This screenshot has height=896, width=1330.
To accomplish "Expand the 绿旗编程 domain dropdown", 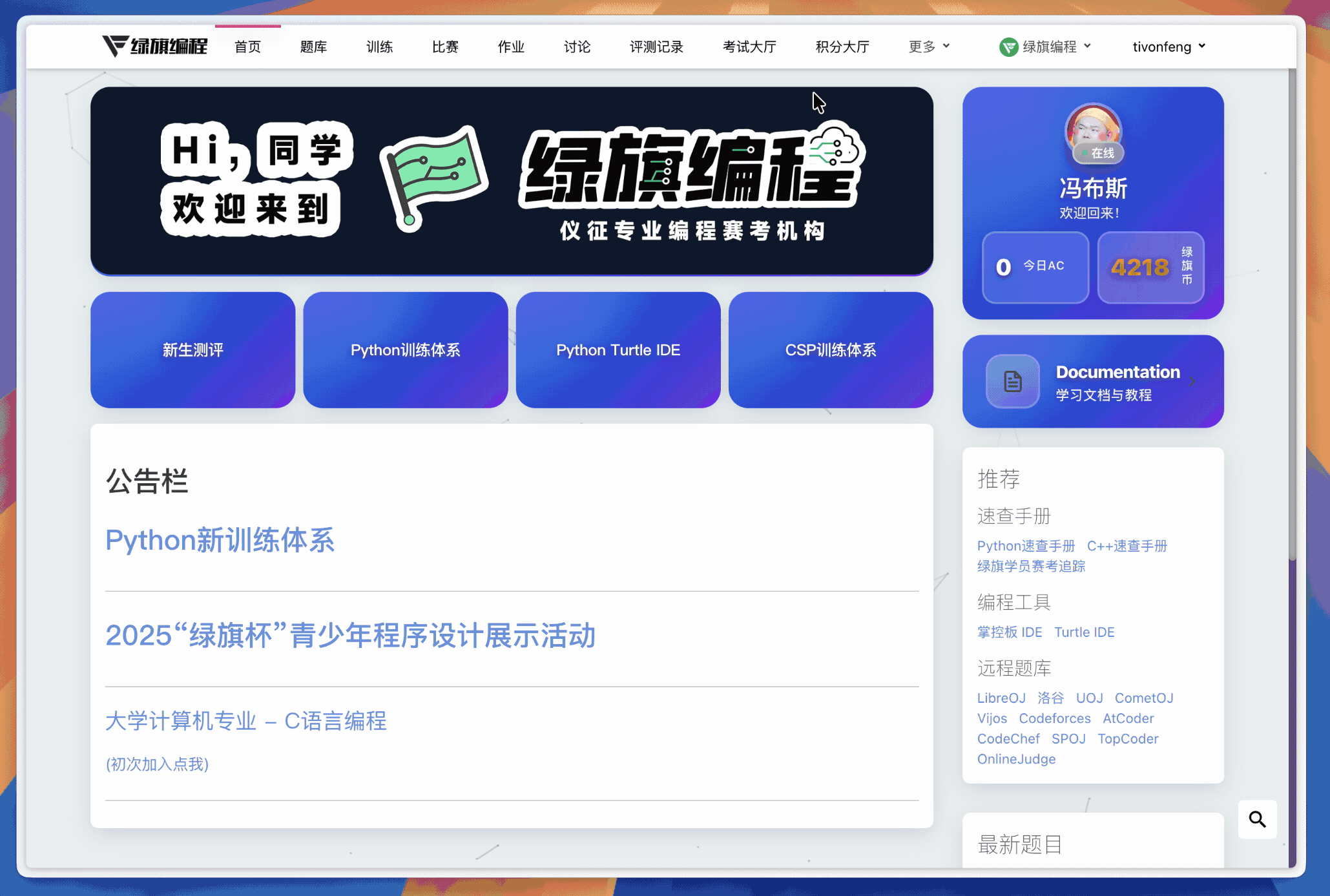I will pos(1050,47).
